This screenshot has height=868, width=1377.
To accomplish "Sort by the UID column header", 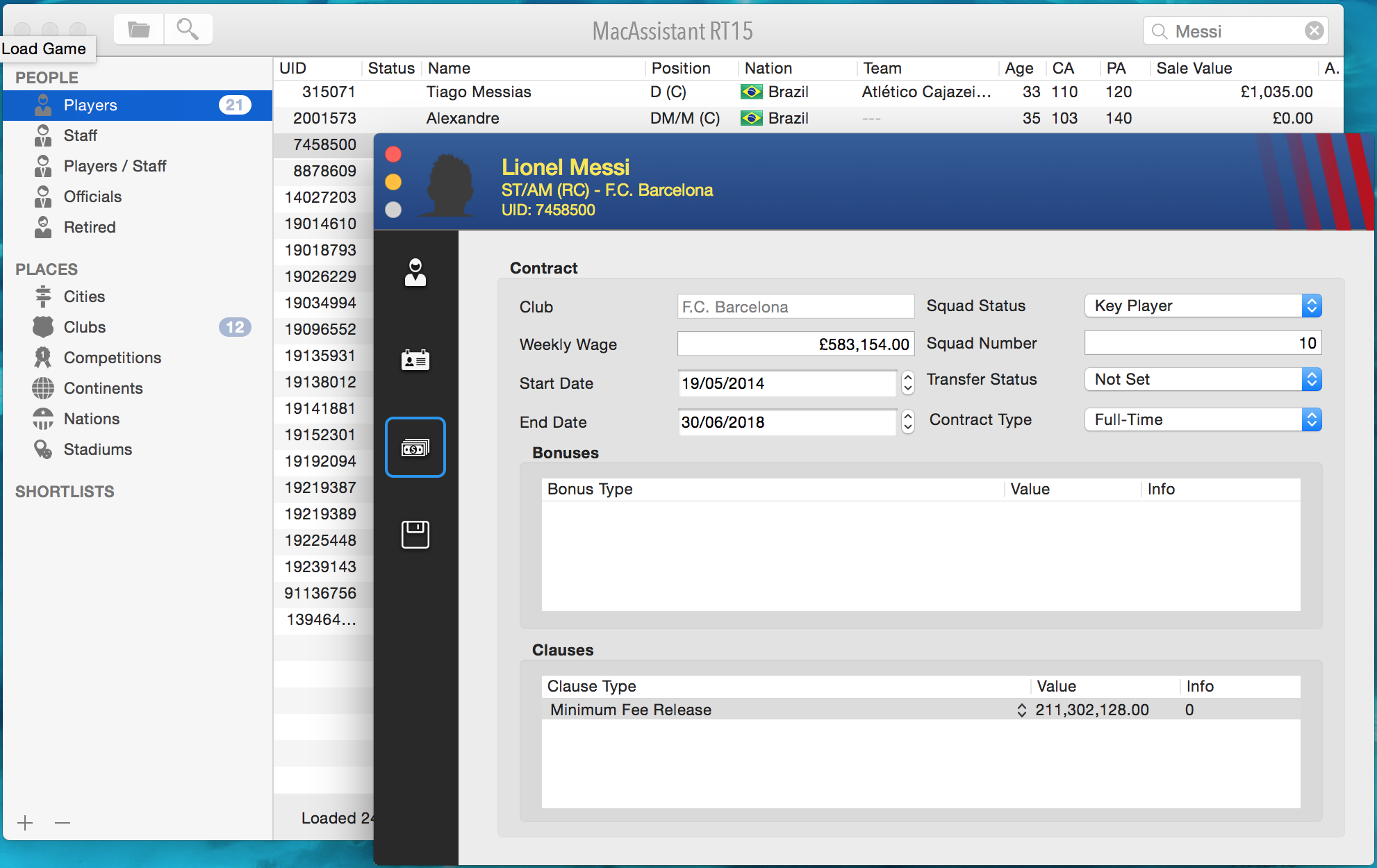I will (x=318, y=68).
